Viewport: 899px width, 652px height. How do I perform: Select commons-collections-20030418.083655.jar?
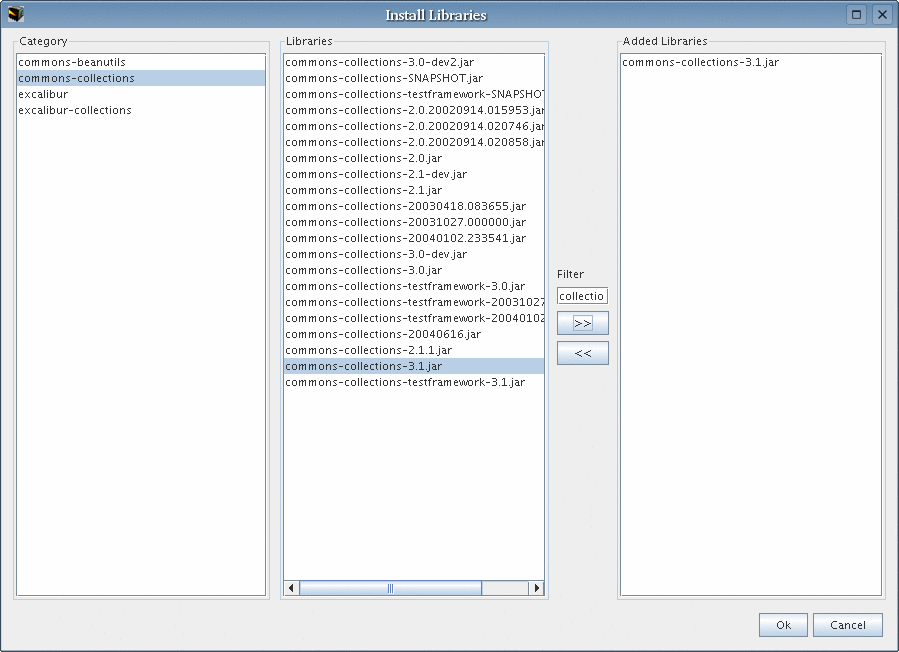point(413,206)
